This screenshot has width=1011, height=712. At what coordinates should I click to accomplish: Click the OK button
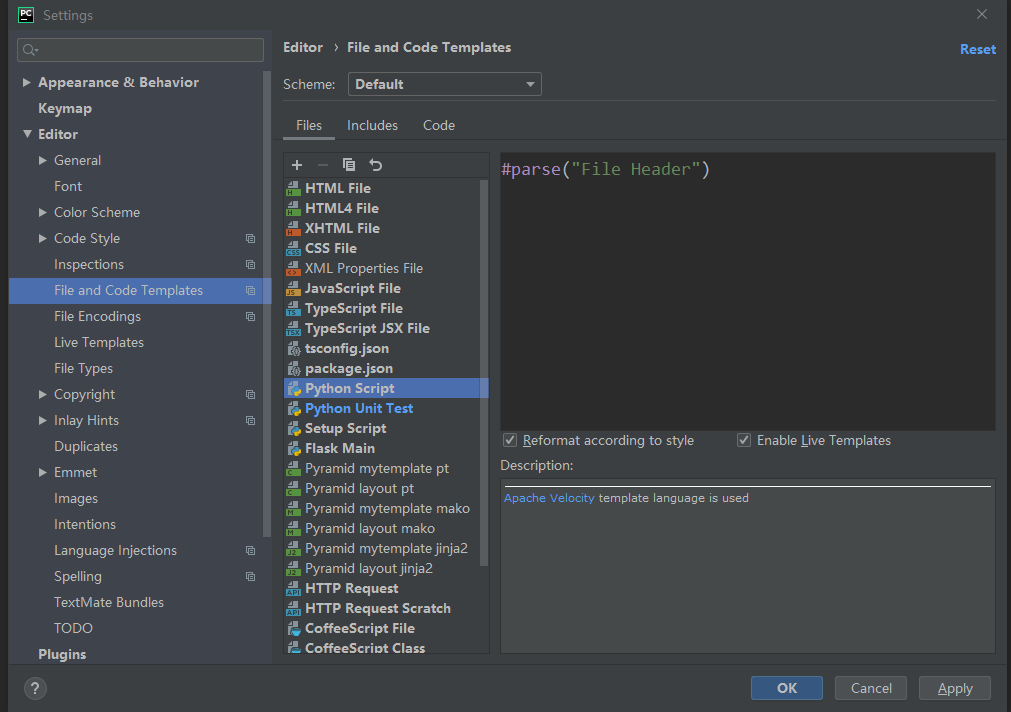787,688
